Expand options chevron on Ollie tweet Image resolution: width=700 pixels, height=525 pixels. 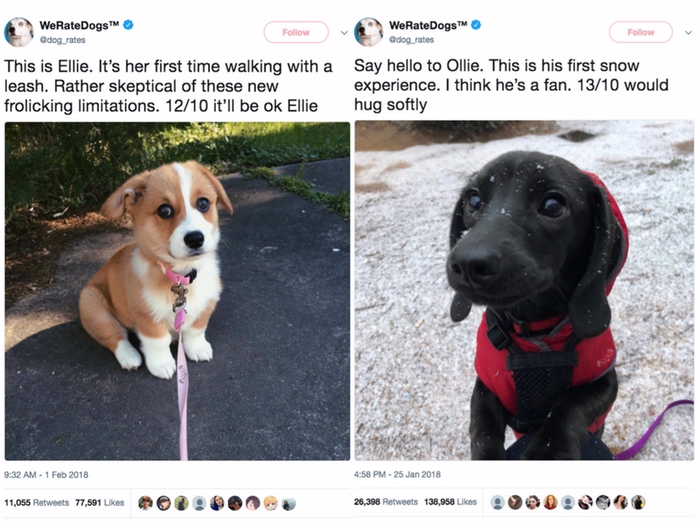[x=688, y=33]
